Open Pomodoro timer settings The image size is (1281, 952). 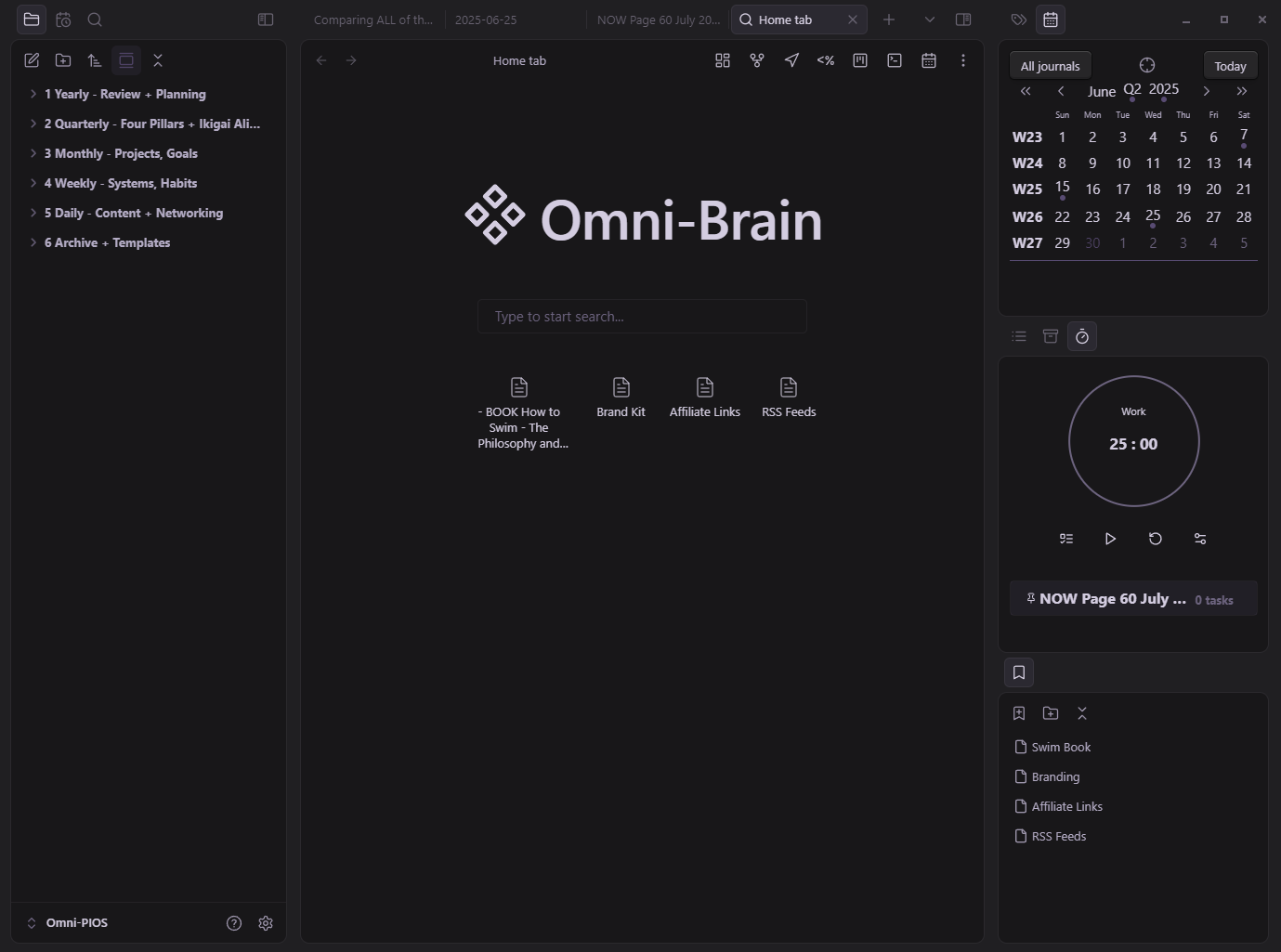coord(1200,539)
